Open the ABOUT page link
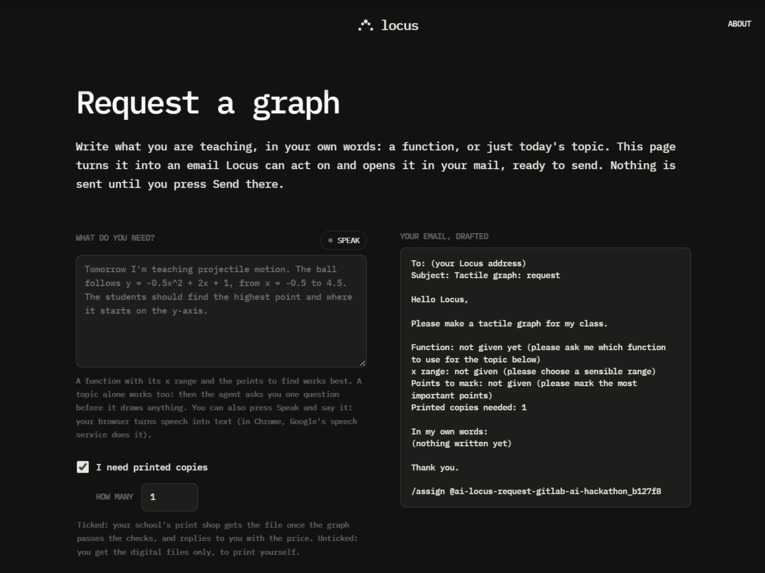 (x=739, y=24)
